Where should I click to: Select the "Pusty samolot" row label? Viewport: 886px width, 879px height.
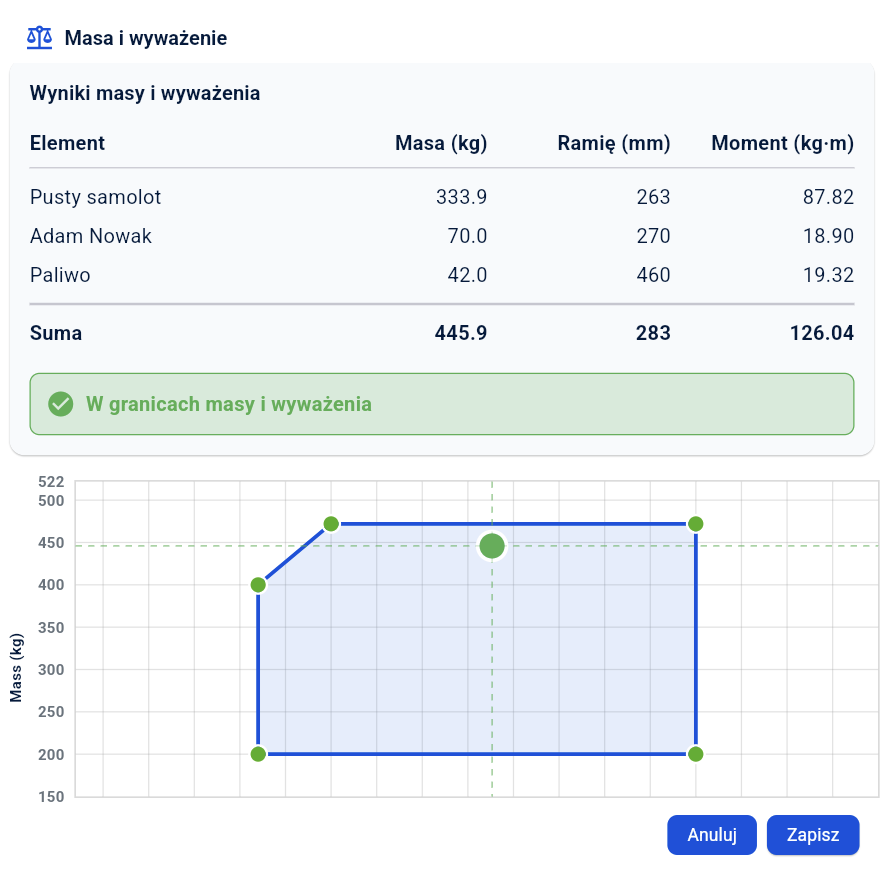tap(95, 197)
